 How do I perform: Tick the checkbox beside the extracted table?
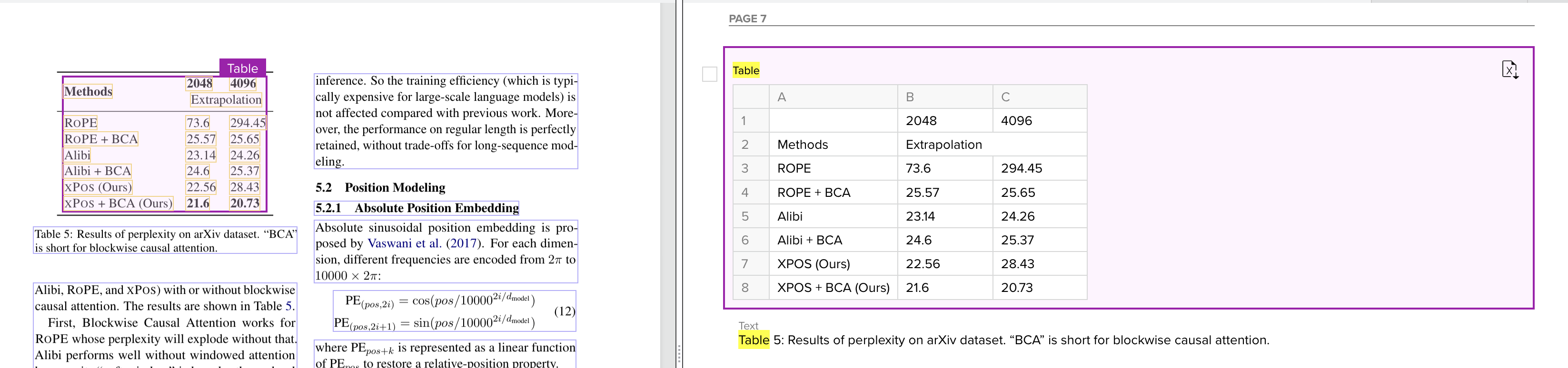[x=710, y=74]
